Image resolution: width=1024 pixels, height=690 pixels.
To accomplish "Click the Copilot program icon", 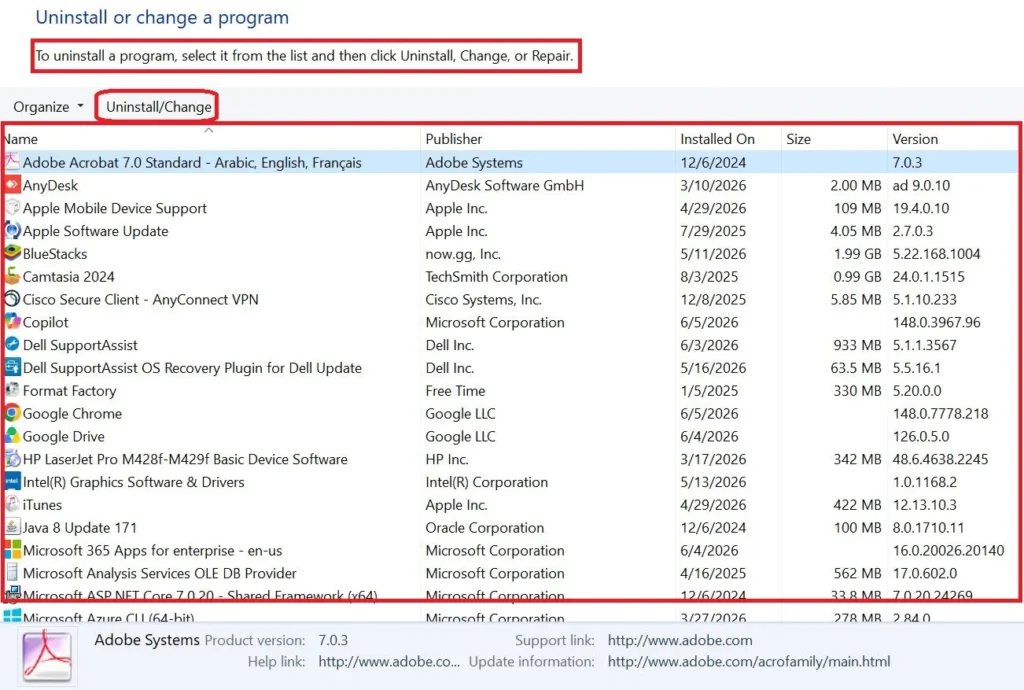I will coord(12,322).
